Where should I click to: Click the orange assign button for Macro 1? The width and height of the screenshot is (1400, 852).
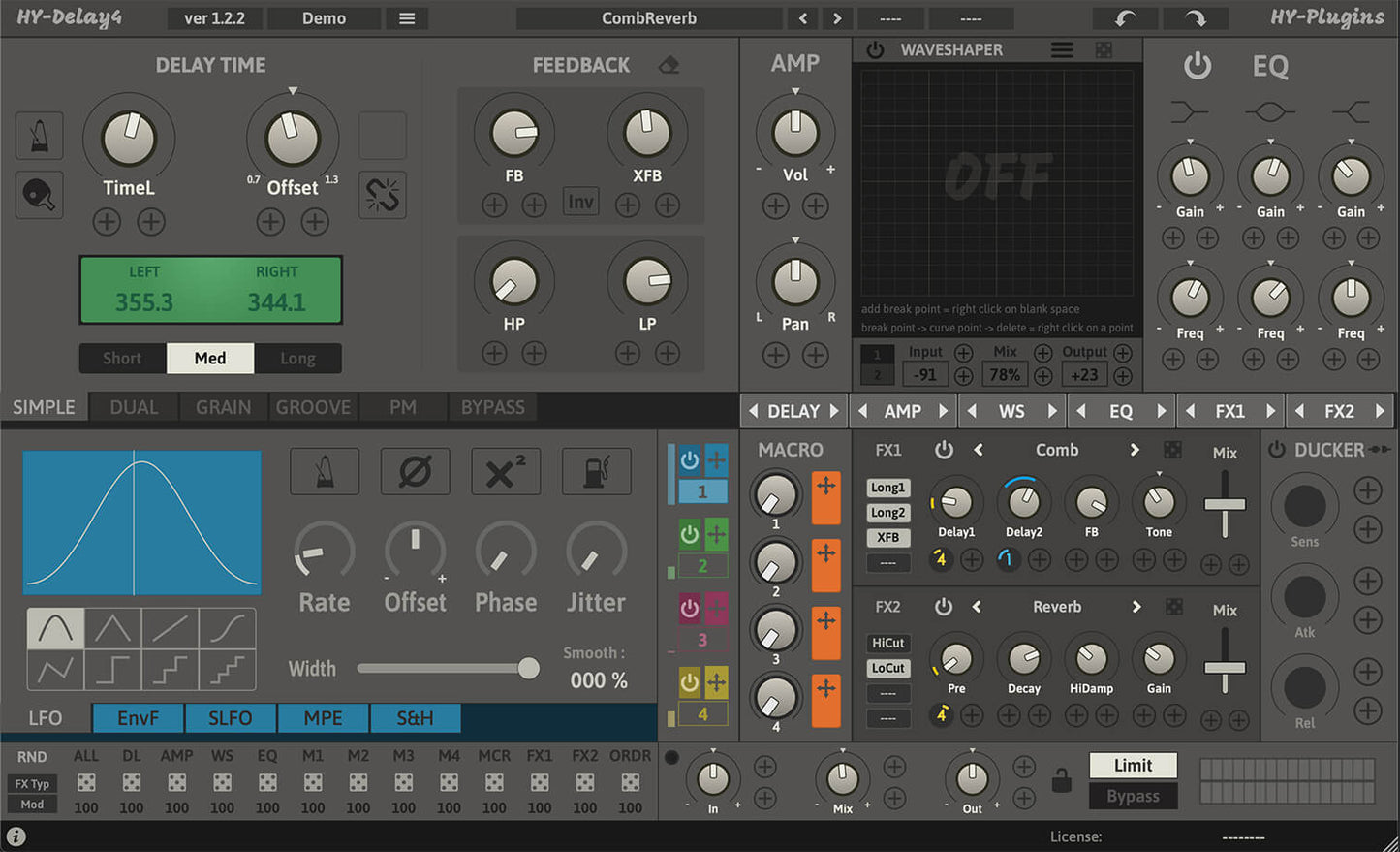[x=826, y=498]
